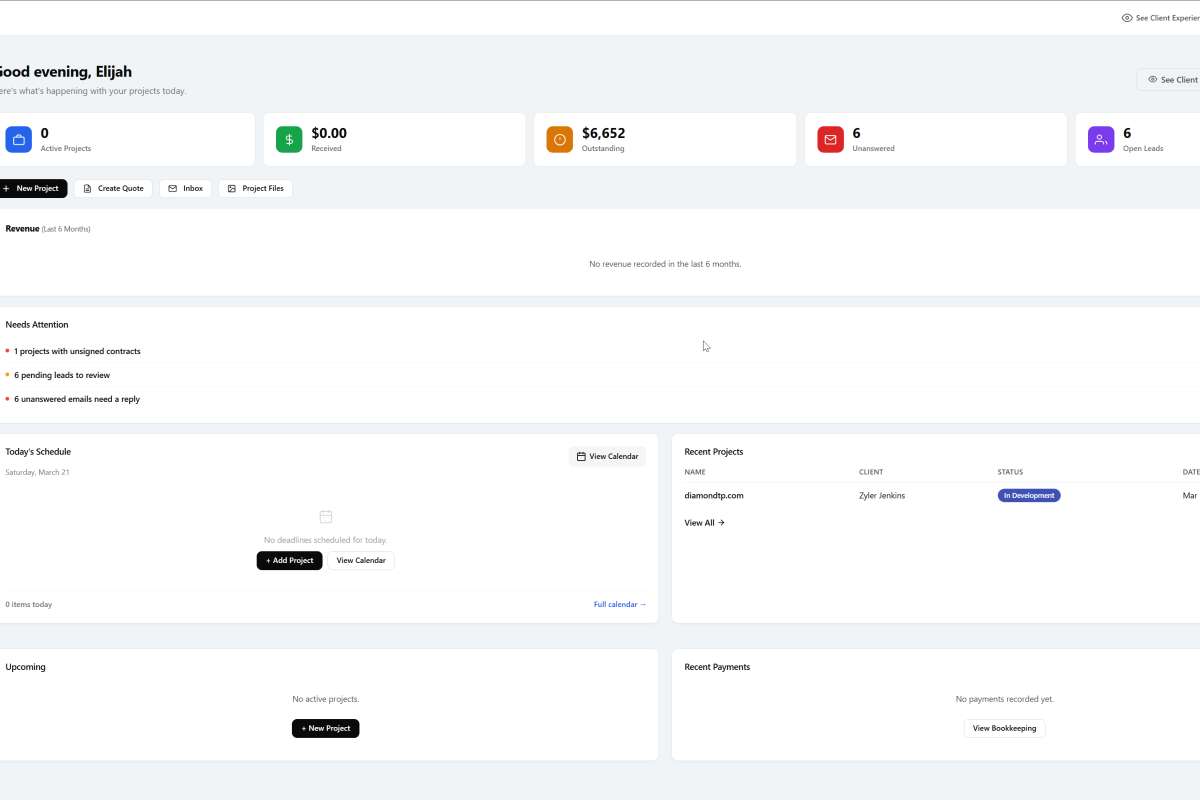Click the empty calendar icon in Today's Schedule

point(325,517)
